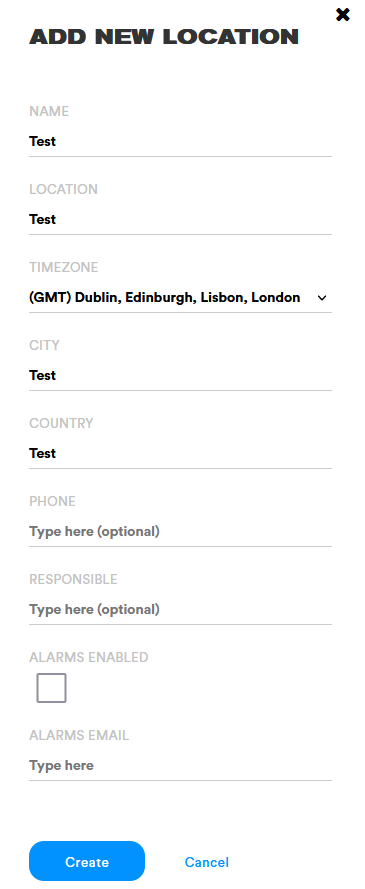
Task: Click the blue Create button
Action: coord(87,861)
